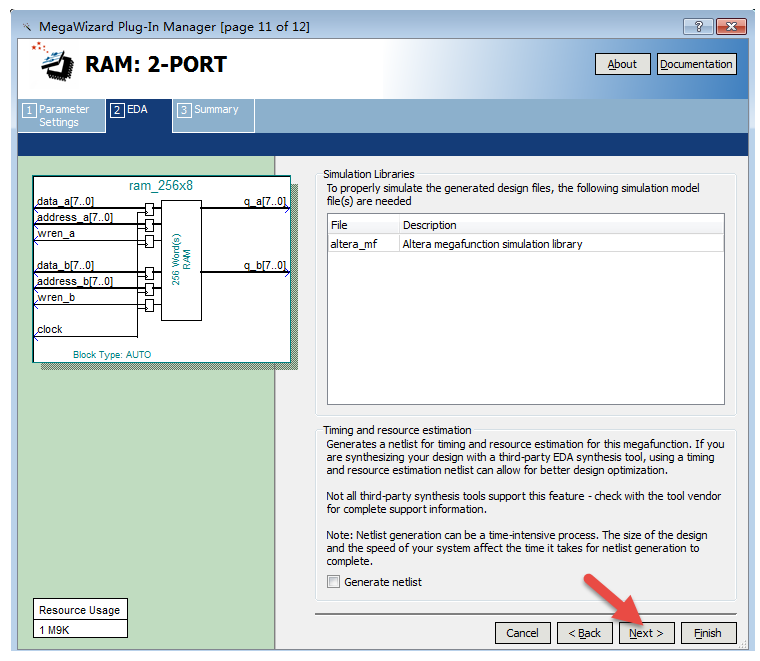This screenshot has width=760, height=661.
Task: Click the Finish button
Action: click(x=709, y=633)
